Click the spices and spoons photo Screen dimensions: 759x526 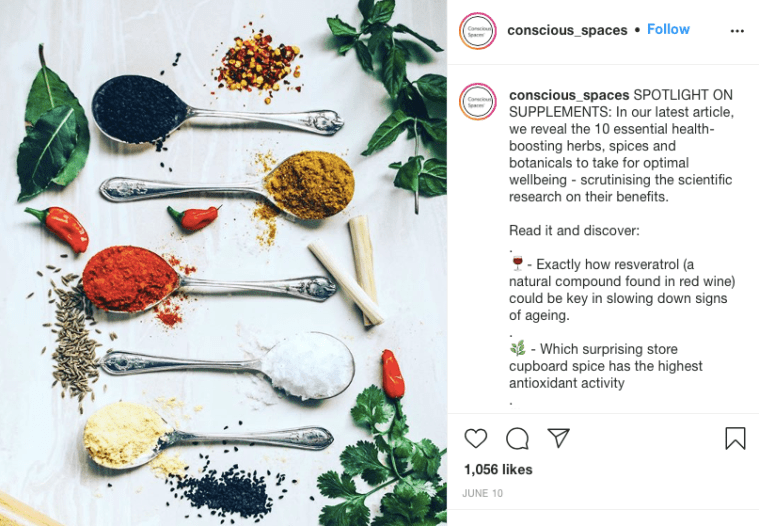223,263
